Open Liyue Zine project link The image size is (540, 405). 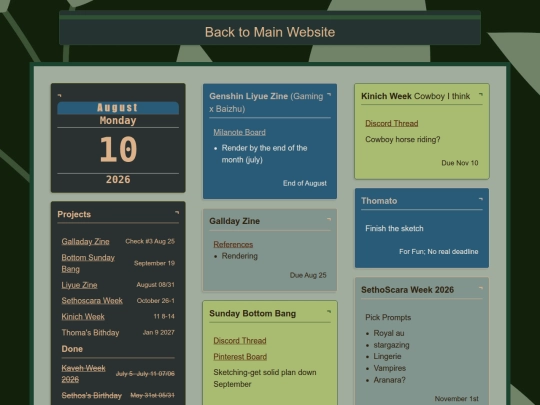(79, 285)
